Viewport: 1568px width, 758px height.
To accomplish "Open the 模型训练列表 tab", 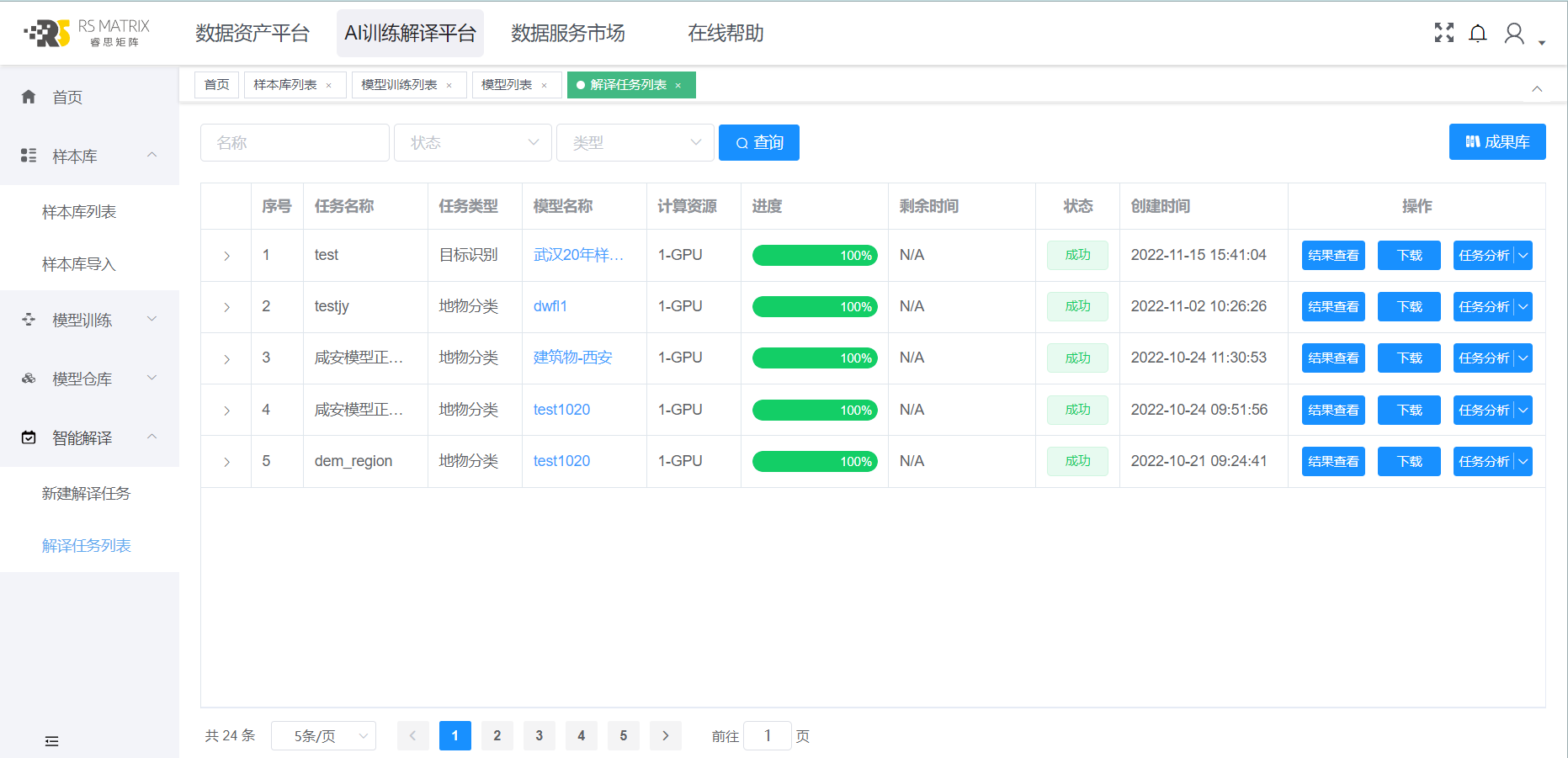I will (399, 85).
